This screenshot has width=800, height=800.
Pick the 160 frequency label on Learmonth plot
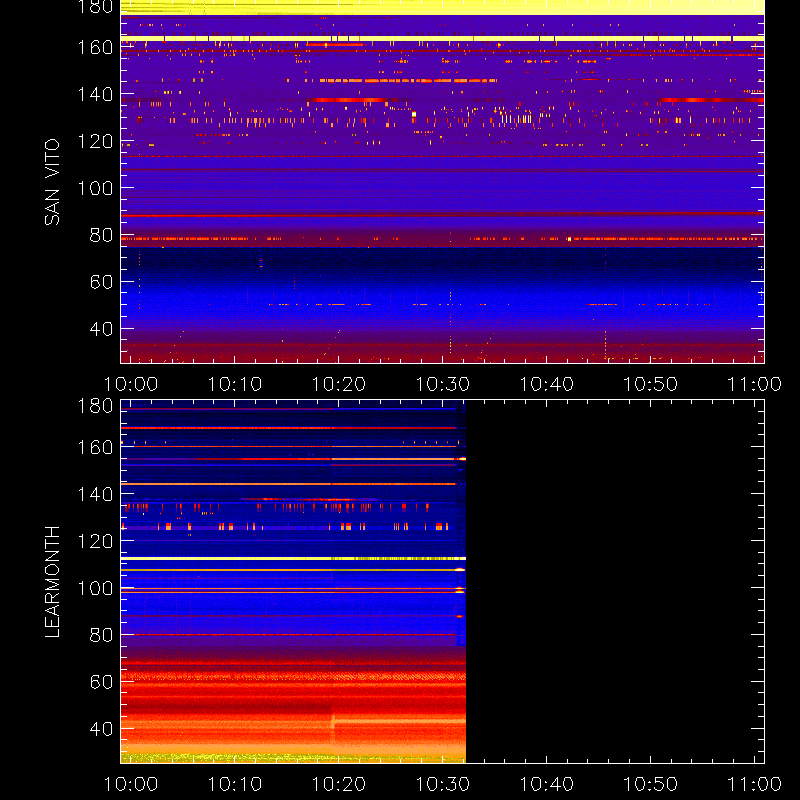coord(95,447)
